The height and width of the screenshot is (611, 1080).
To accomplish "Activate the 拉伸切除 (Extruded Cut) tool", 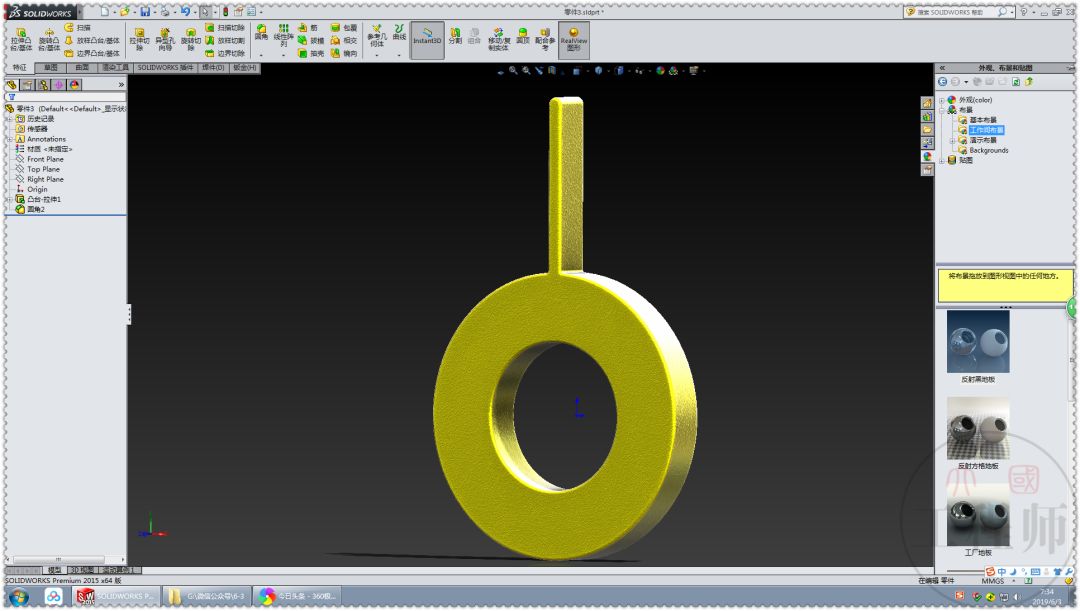I will point(138,37).
